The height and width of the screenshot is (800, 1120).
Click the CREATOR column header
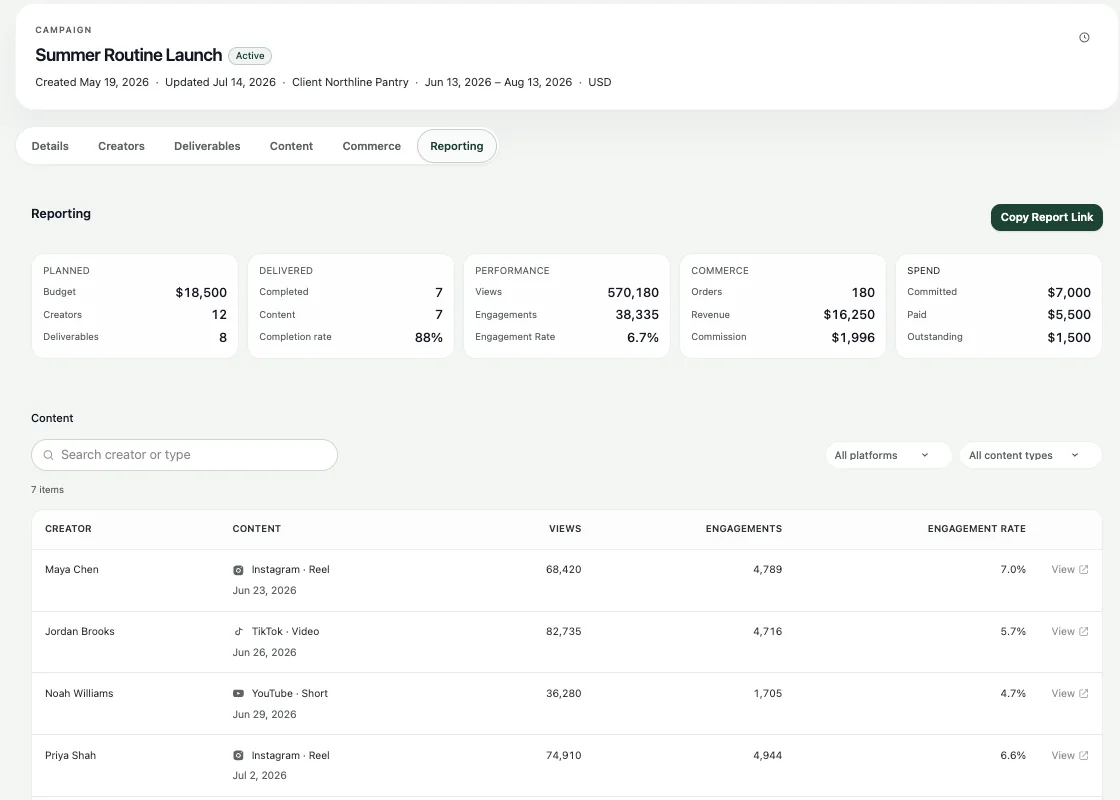pyautogui.click(x=69, y=529)
